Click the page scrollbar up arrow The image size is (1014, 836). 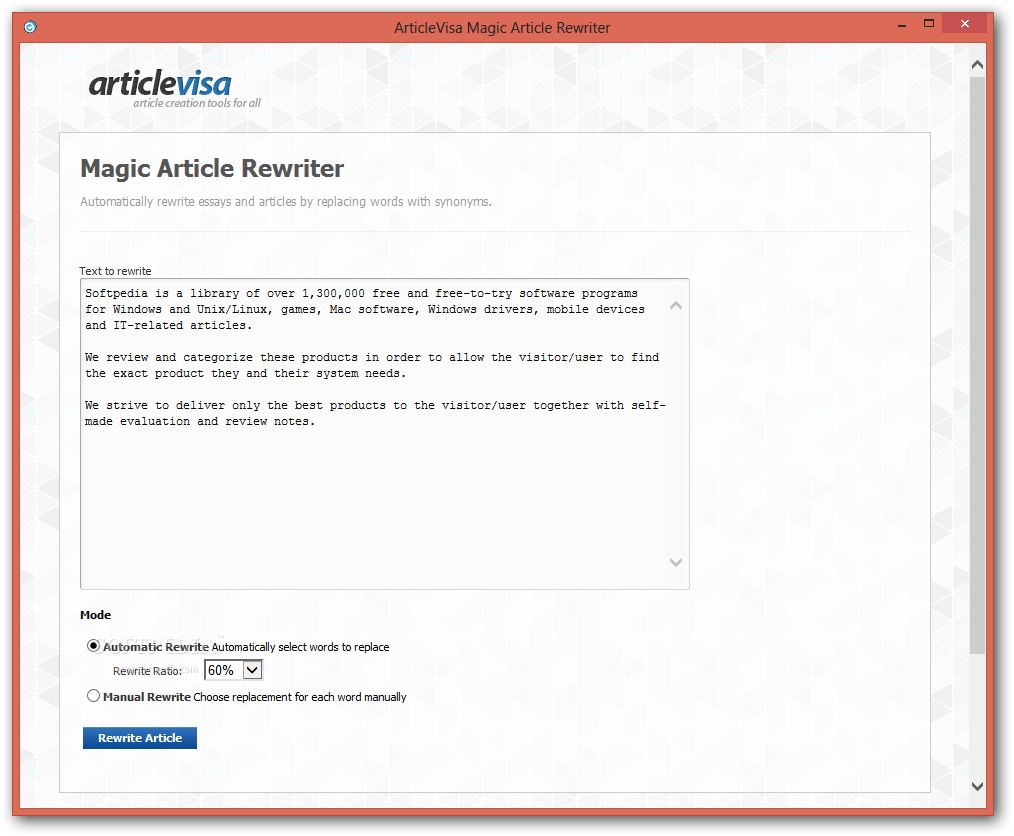pyautogui.click(x=977, y=65)
